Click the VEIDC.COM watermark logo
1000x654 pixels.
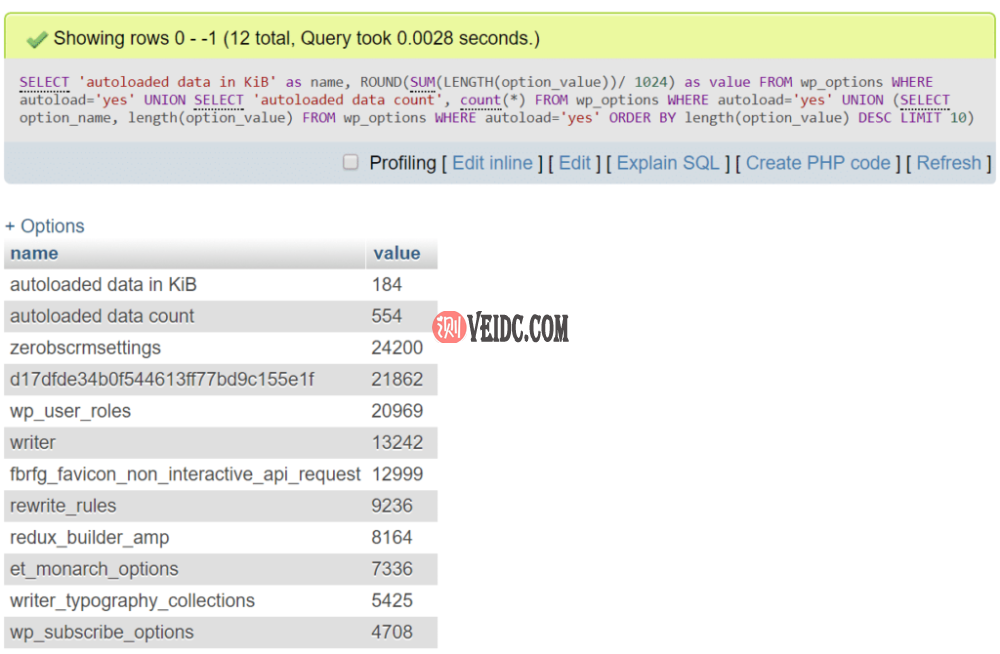501,327
